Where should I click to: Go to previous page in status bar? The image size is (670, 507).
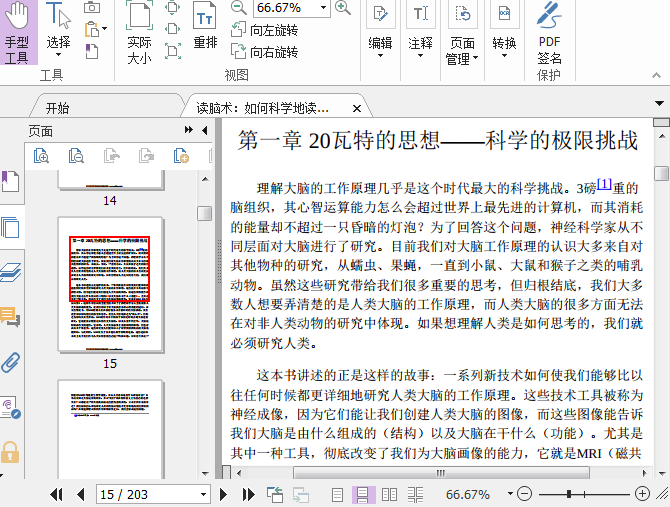81,495
